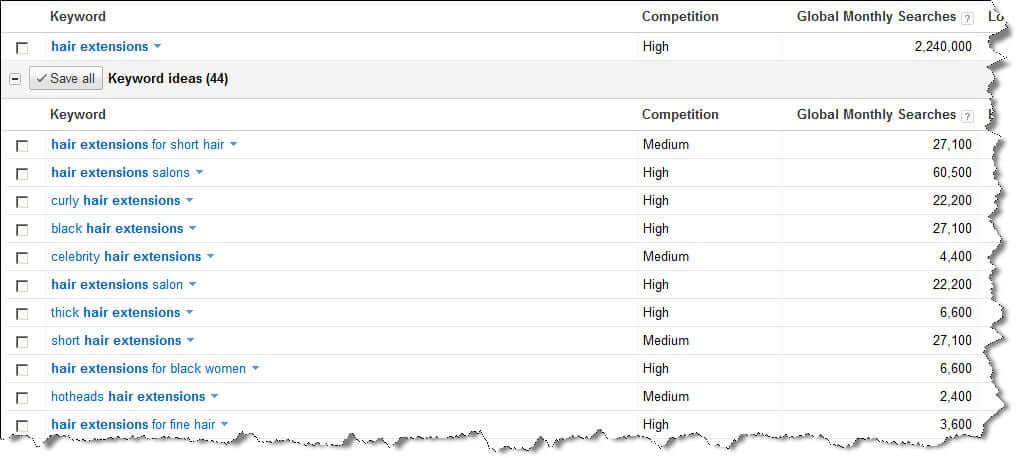Click help icon beside top Global Monthly Searches

click(967, 18)
